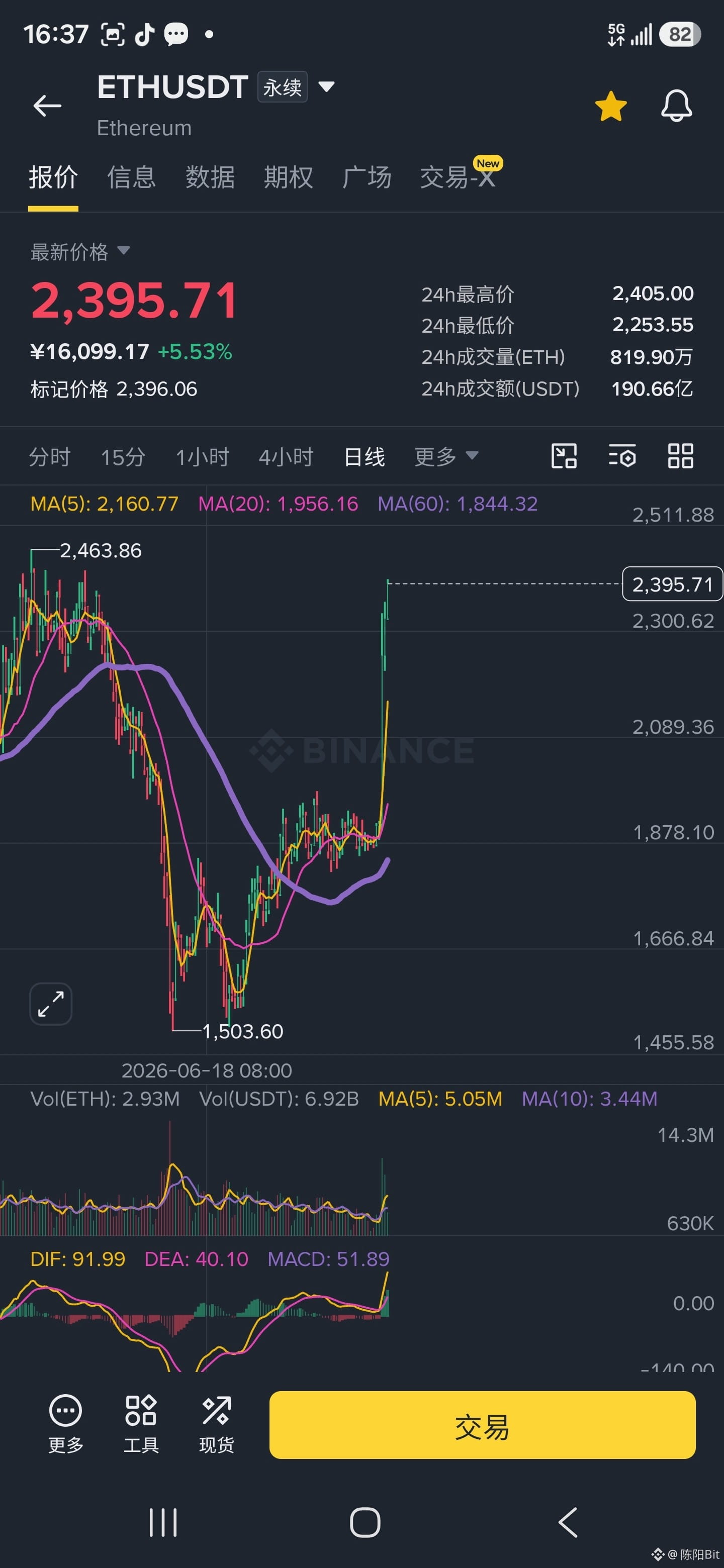Click the large red 2,395.71 last price
The width and height of the screenshot is (724, 1568).
(x=134, y=301)
